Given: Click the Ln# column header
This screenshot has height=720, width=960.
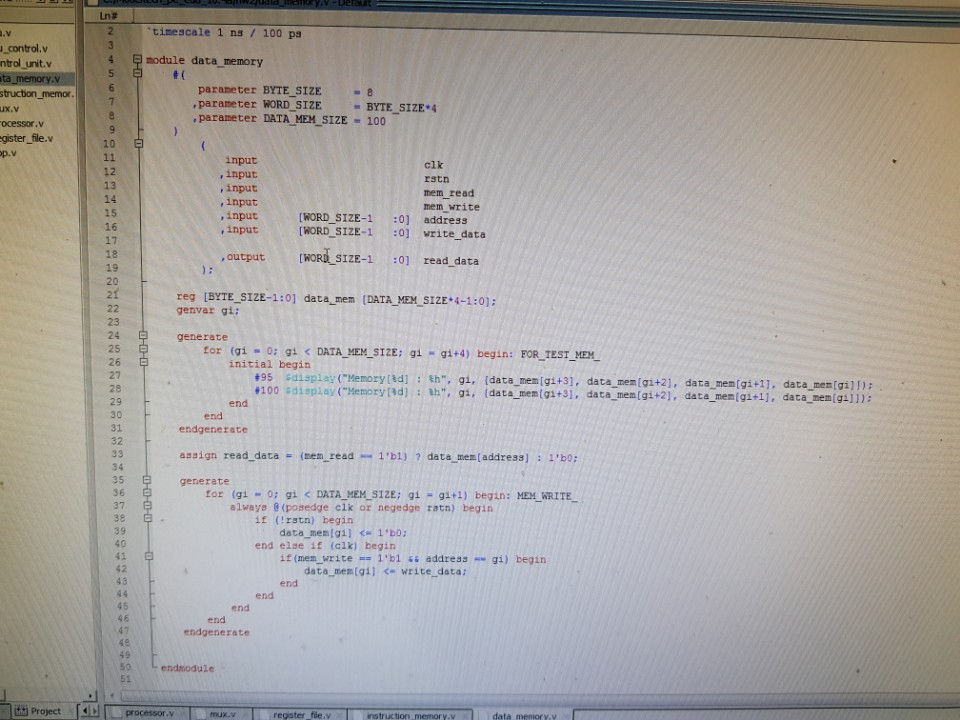Looking at the screenshot, I should pyautogui.click(x=108, y=15).
